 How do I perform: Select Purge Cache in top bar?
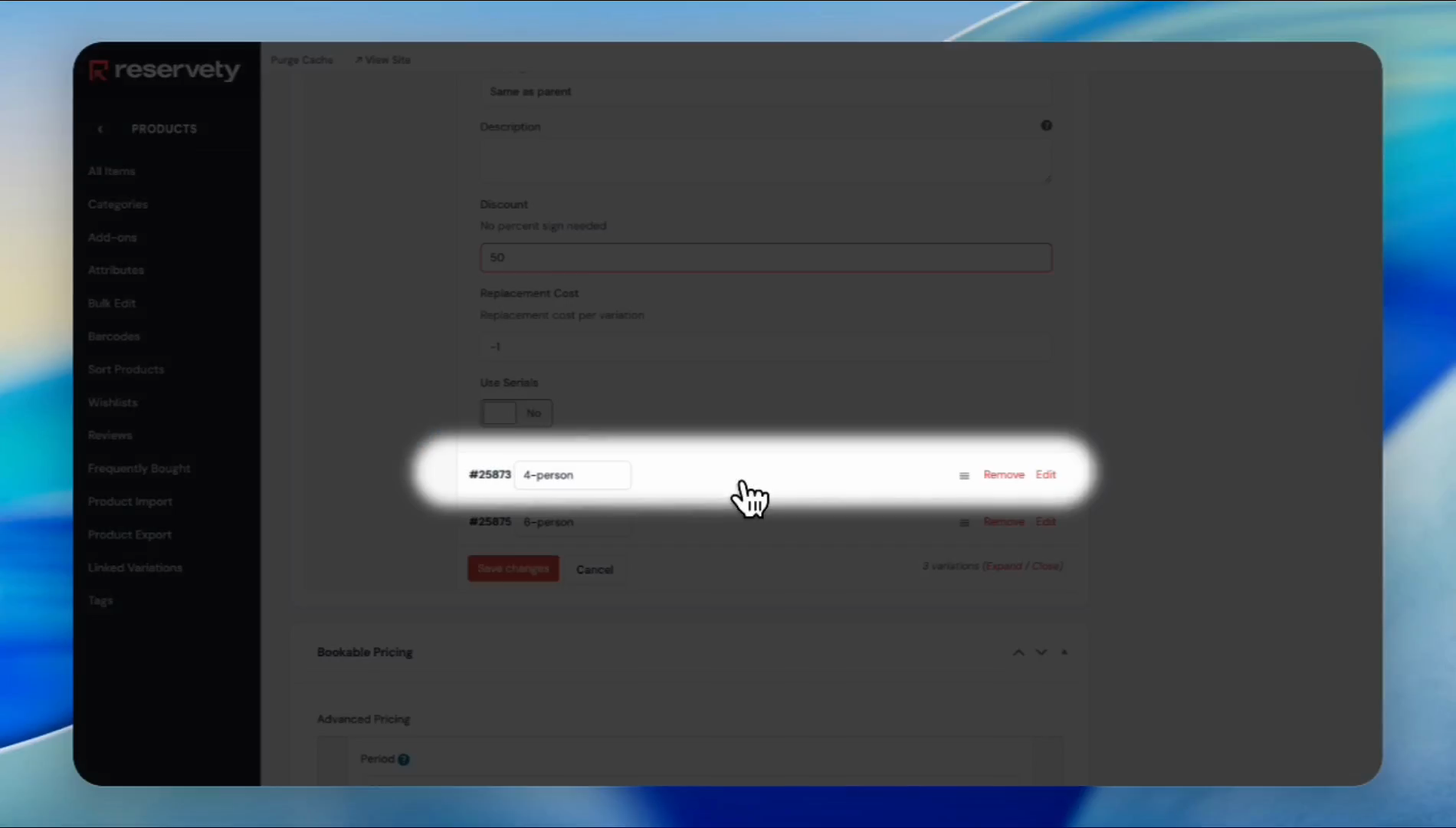point(301,60)
